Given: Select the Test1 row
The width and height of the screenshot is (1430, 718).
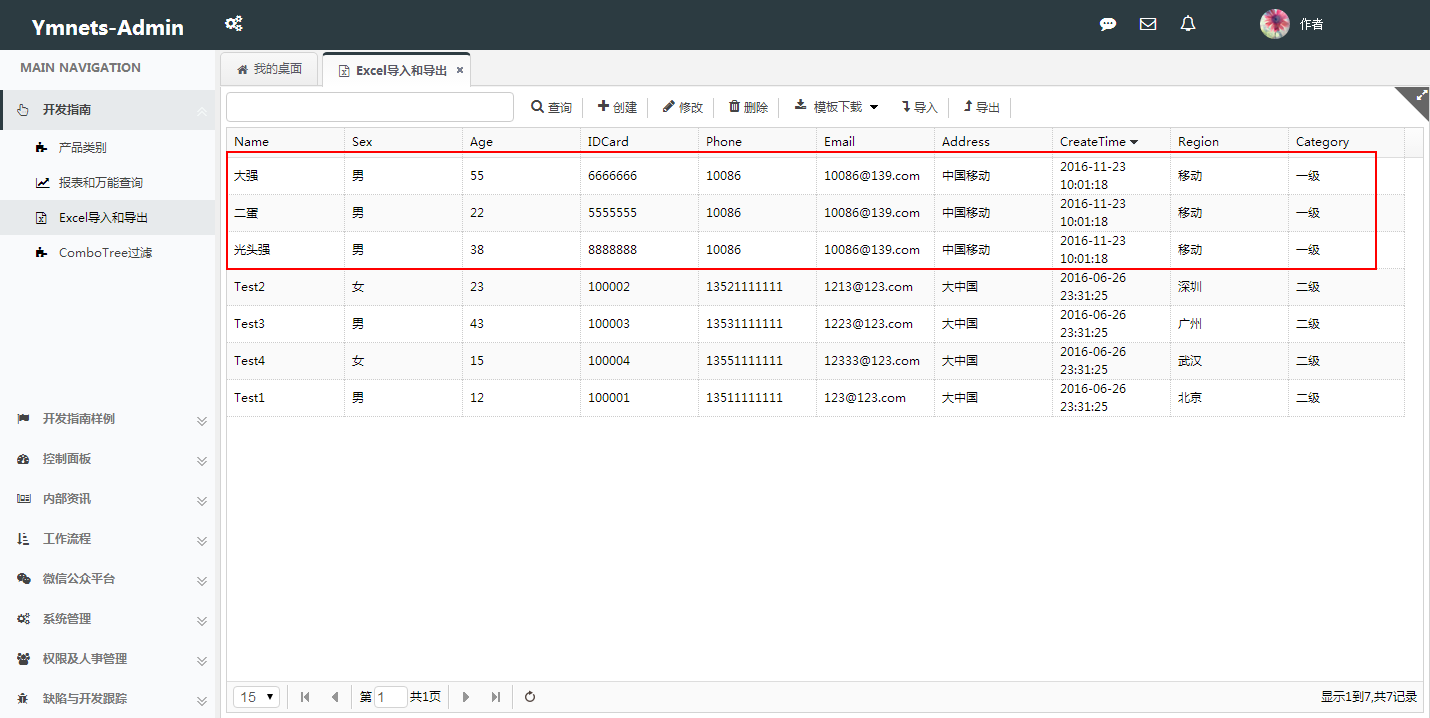Looking at the screenshot, I should [x=816, y=398].
